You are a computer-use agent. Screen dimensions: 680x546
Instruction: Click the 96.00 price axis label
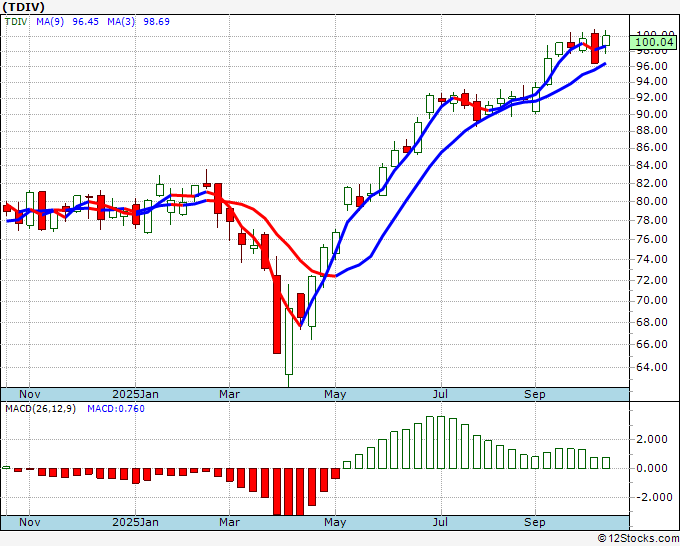coord(652,66)
